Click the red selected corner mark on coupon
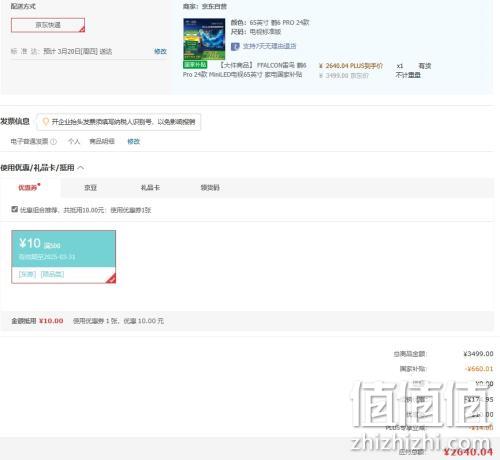500x460 pixels. [x=111, y=279]
